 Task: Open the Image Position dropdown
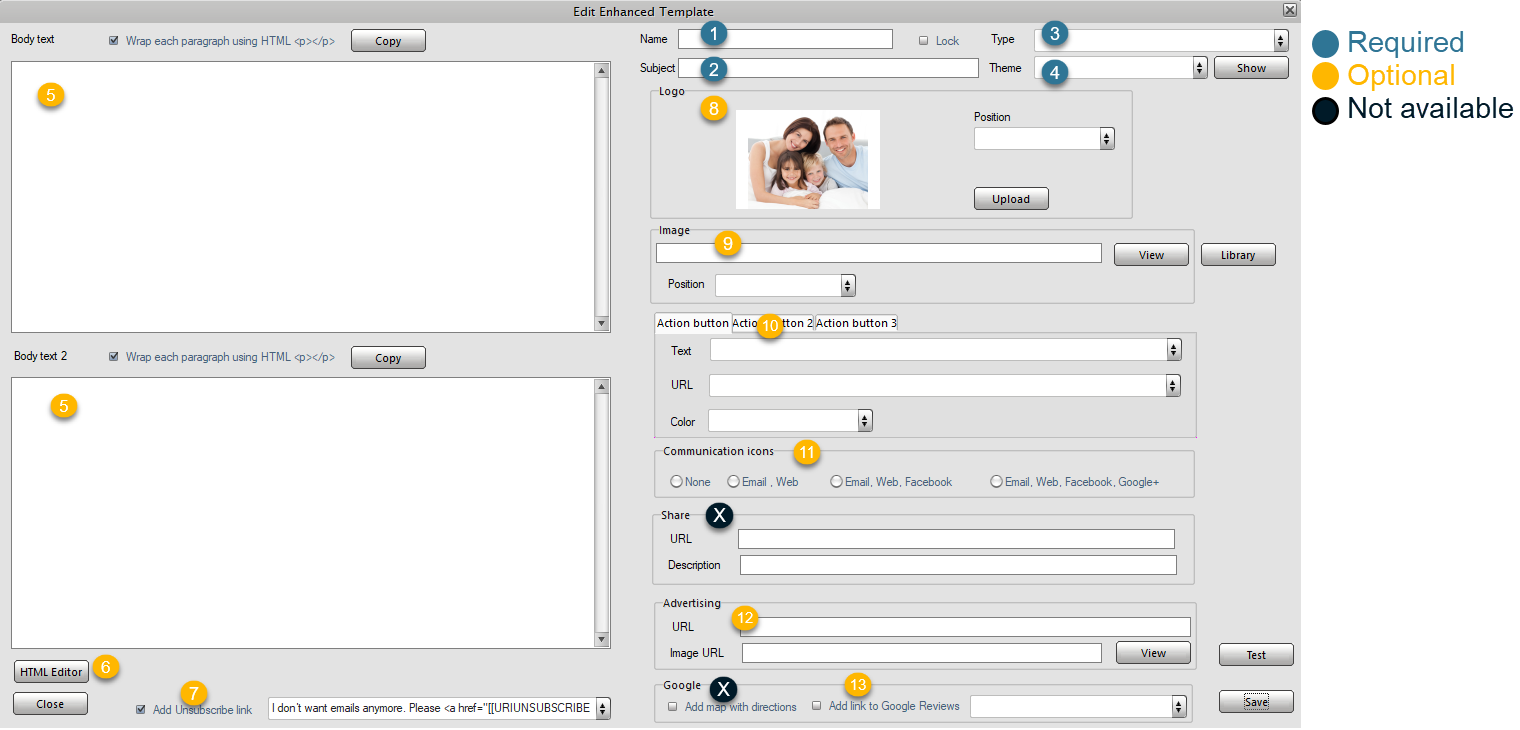pyautogui.click(x=848, y=285)
